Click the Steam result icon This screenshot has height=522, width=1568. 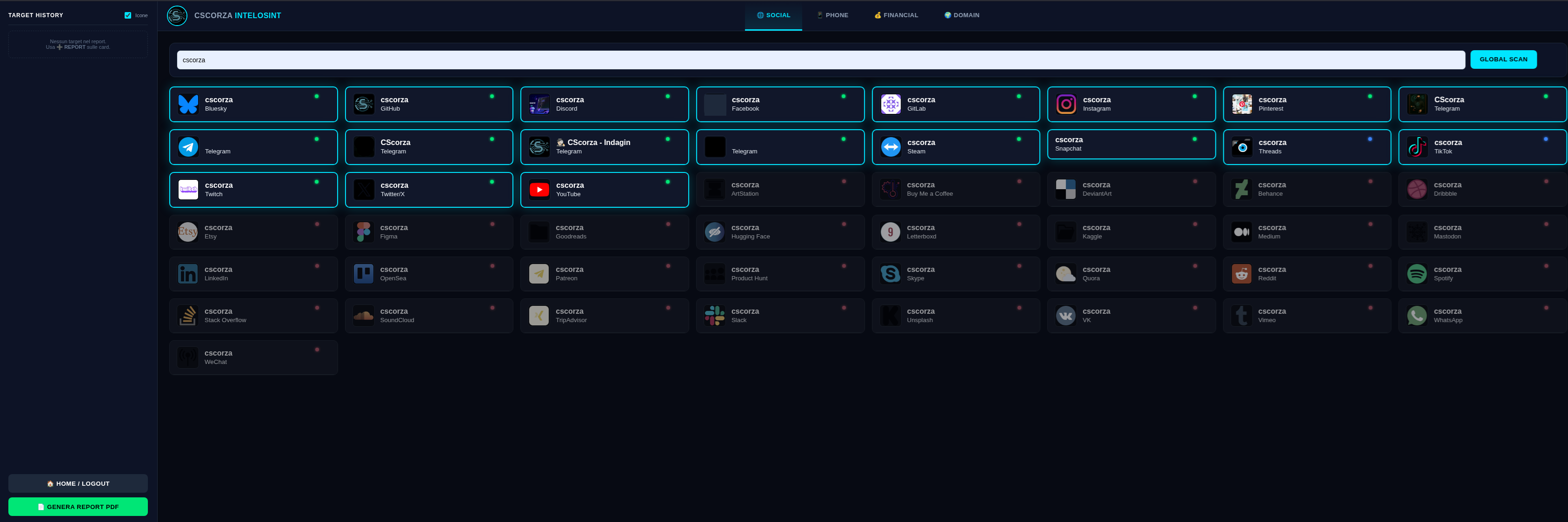[890, 146]
